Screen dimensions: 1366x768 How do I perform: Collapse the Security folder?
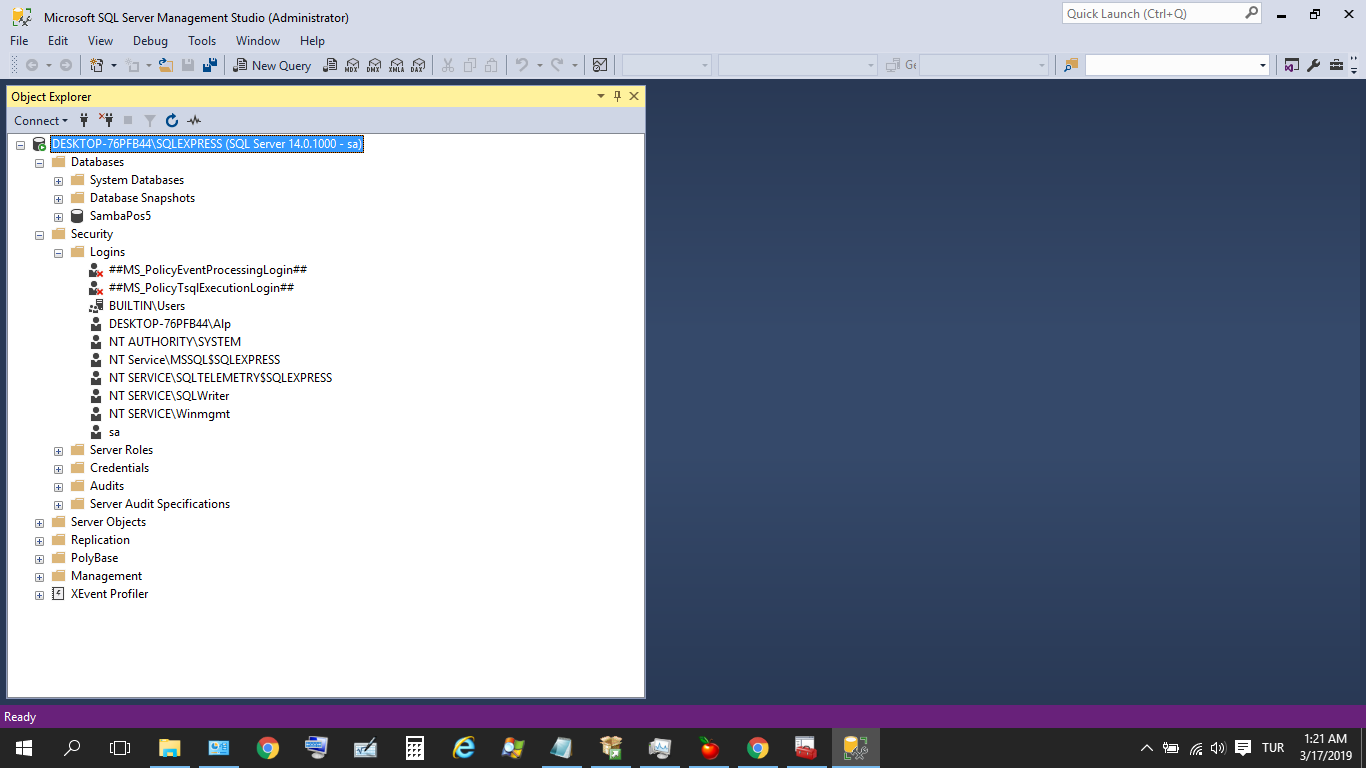point(39,235)
